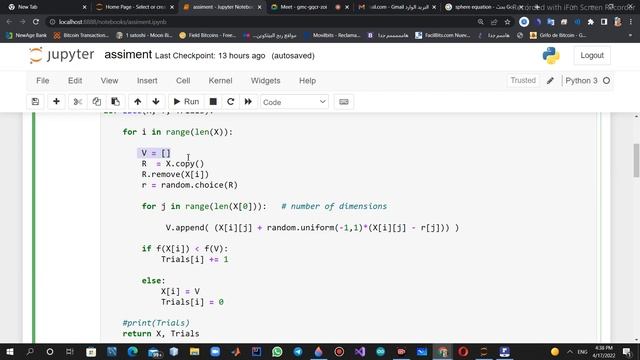Click the notebook vertical scrollbar thumb
The image size is (640, 360).
[x=636, y=160]
